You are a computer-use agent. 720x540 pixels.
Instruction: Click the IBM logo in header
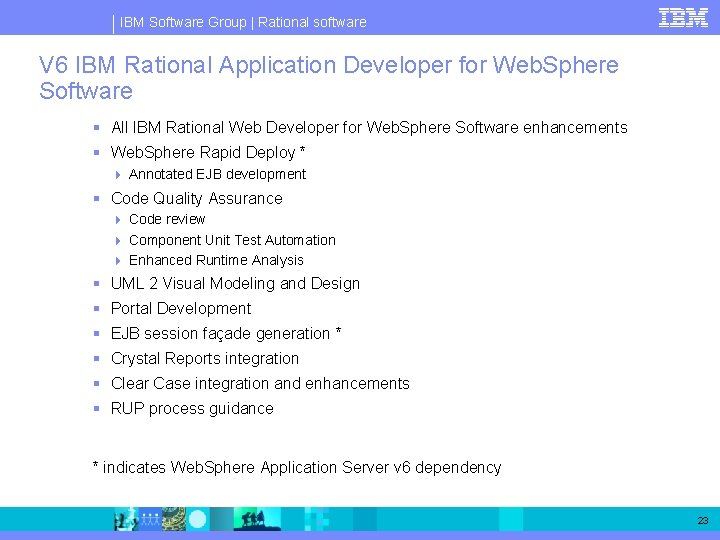pyautogui.click(x=683, y=18)
